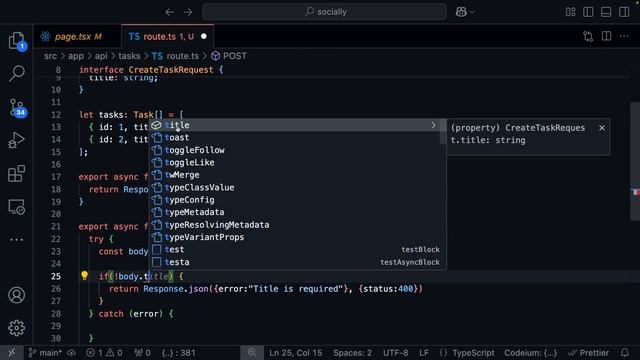This screenshot has width=640, height=360.
Task: Open the Search view in activity bar
Action: tap(17, 73)
